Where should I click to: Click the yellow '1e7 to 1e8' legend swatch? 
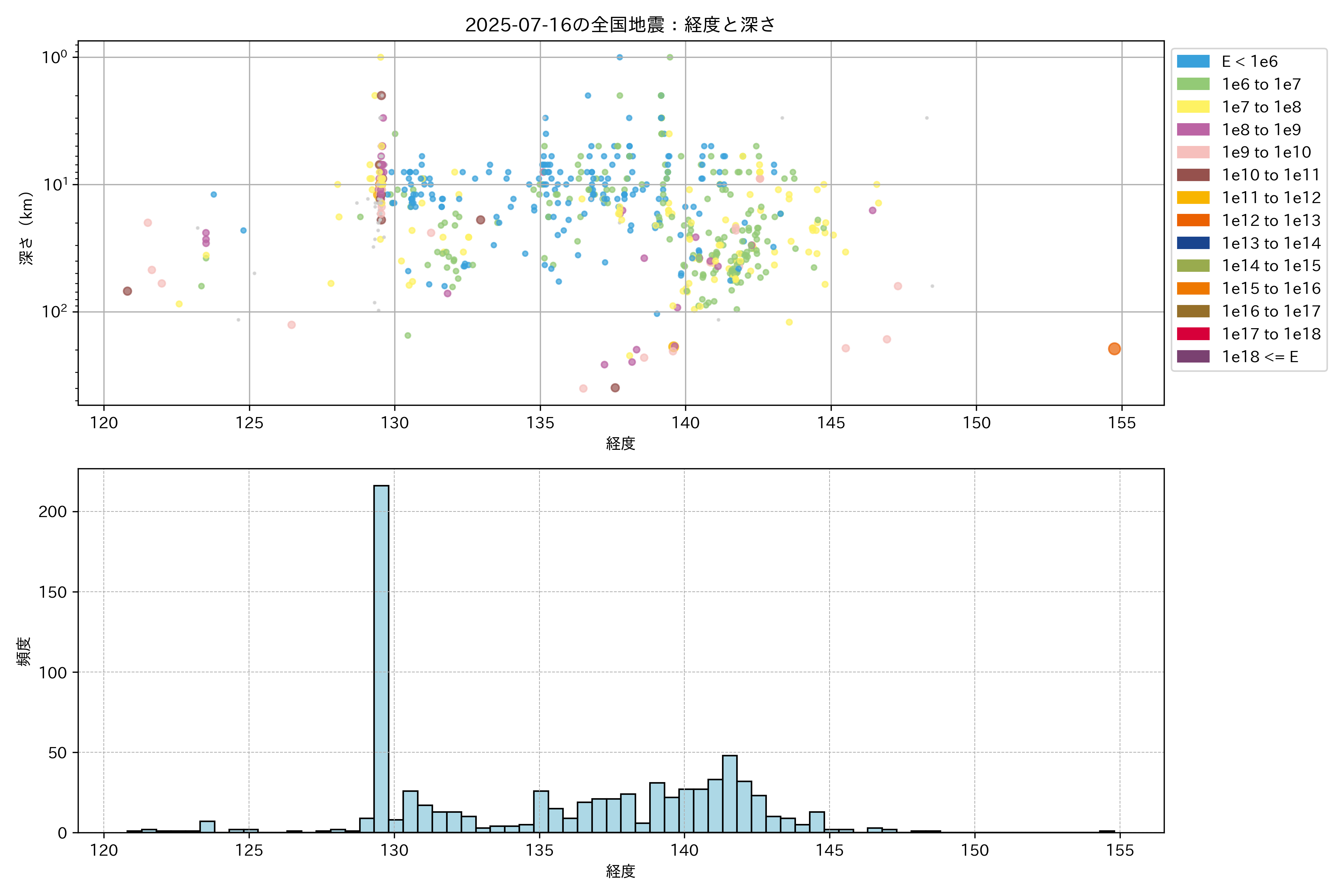[1192, 107]
